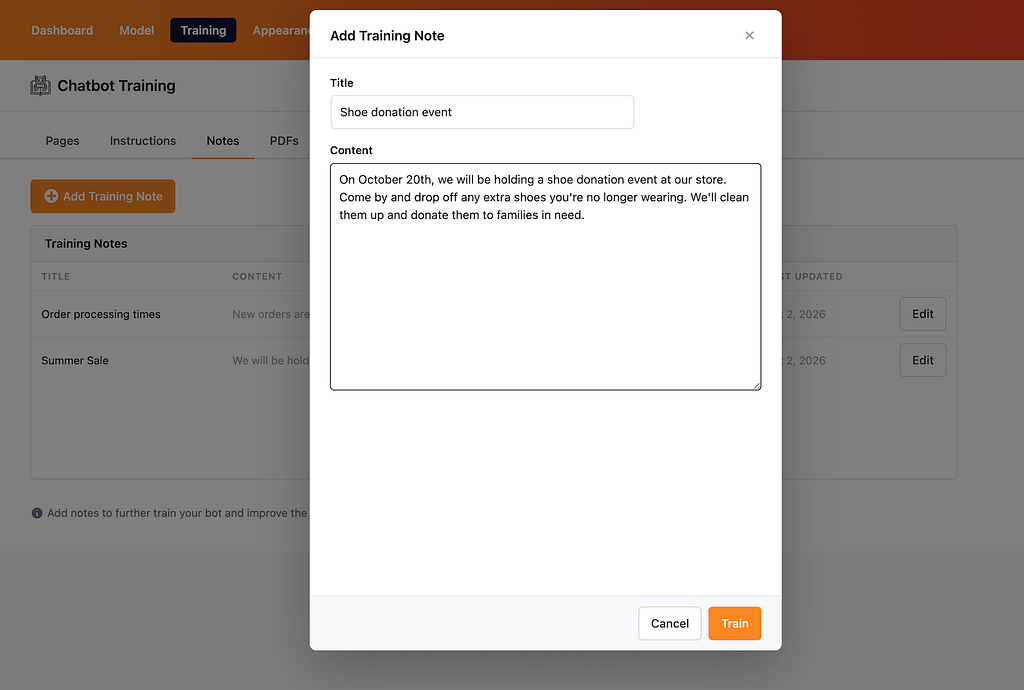The image size is (1024, 690).
Task: Edit the Summer Sale note
Action: click(x=922, y=360)
